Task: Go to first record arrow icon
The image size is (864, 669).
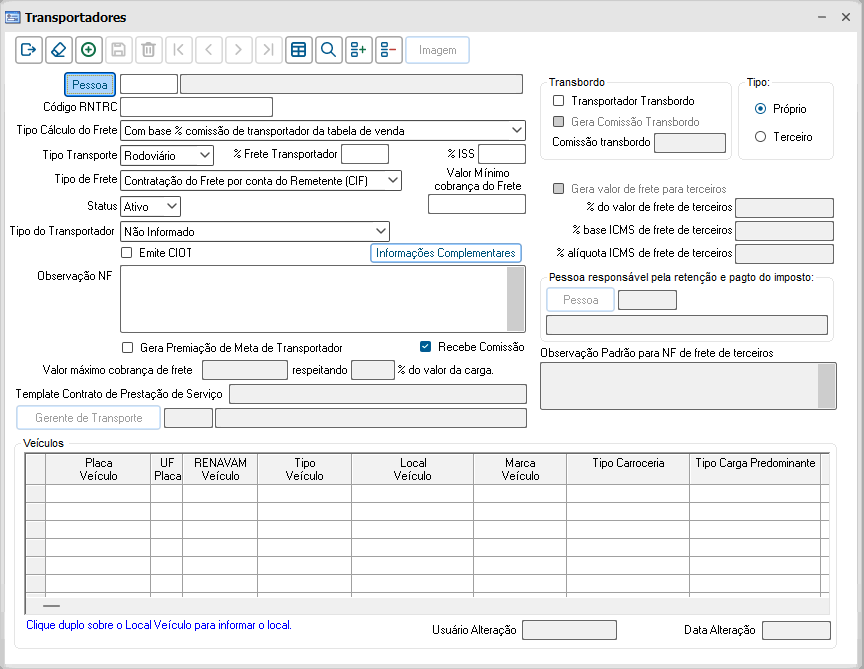Action: [x=179, y=50]
